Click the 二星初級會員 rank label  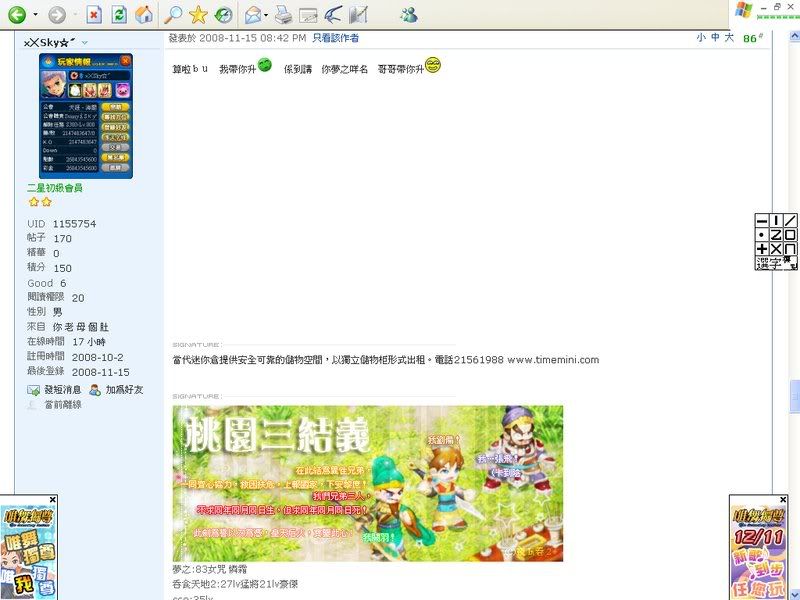[55, 188]
